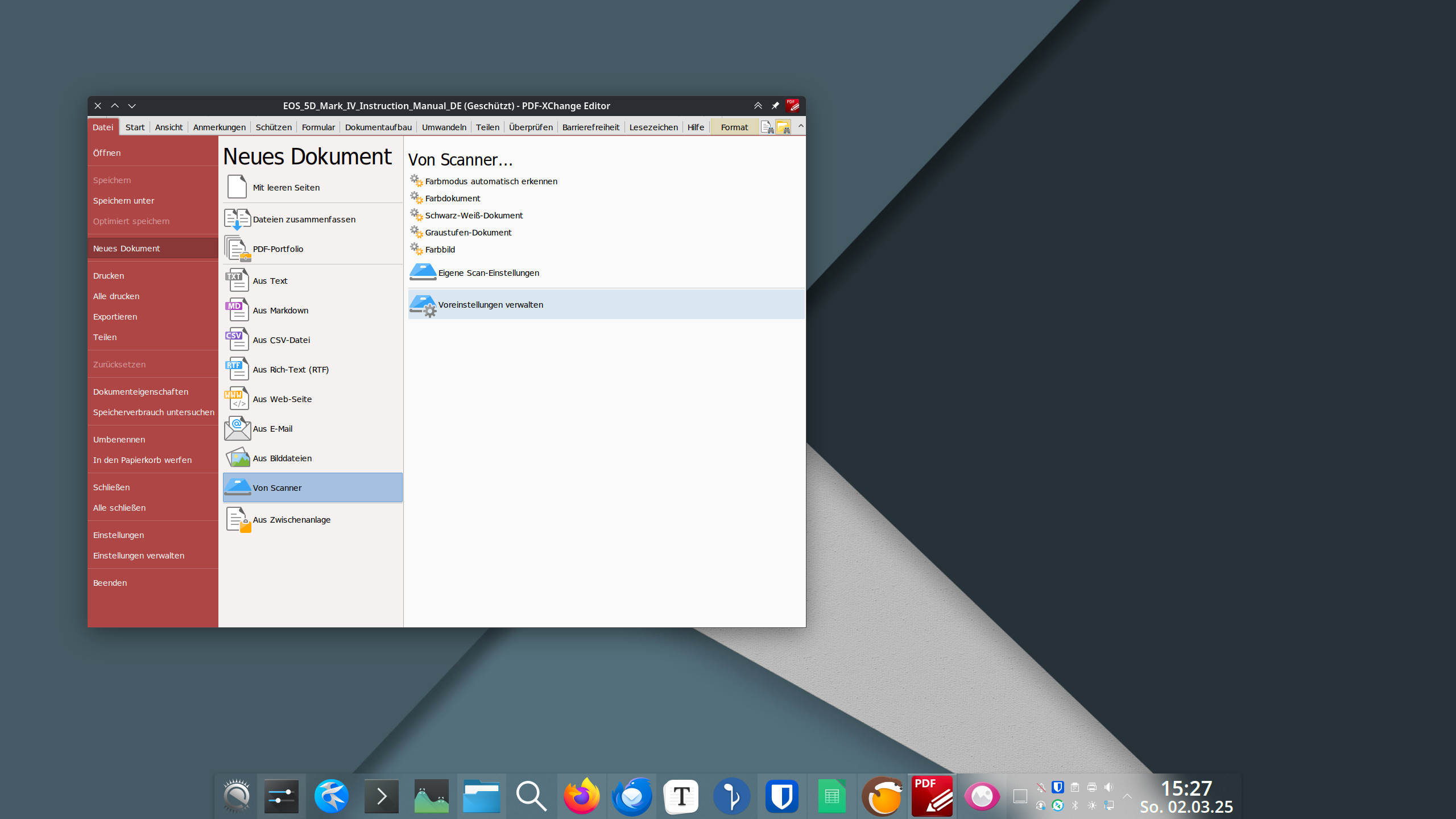Click Speichern unter in sidebar
1456x819 pixels.
pos(123,200)
